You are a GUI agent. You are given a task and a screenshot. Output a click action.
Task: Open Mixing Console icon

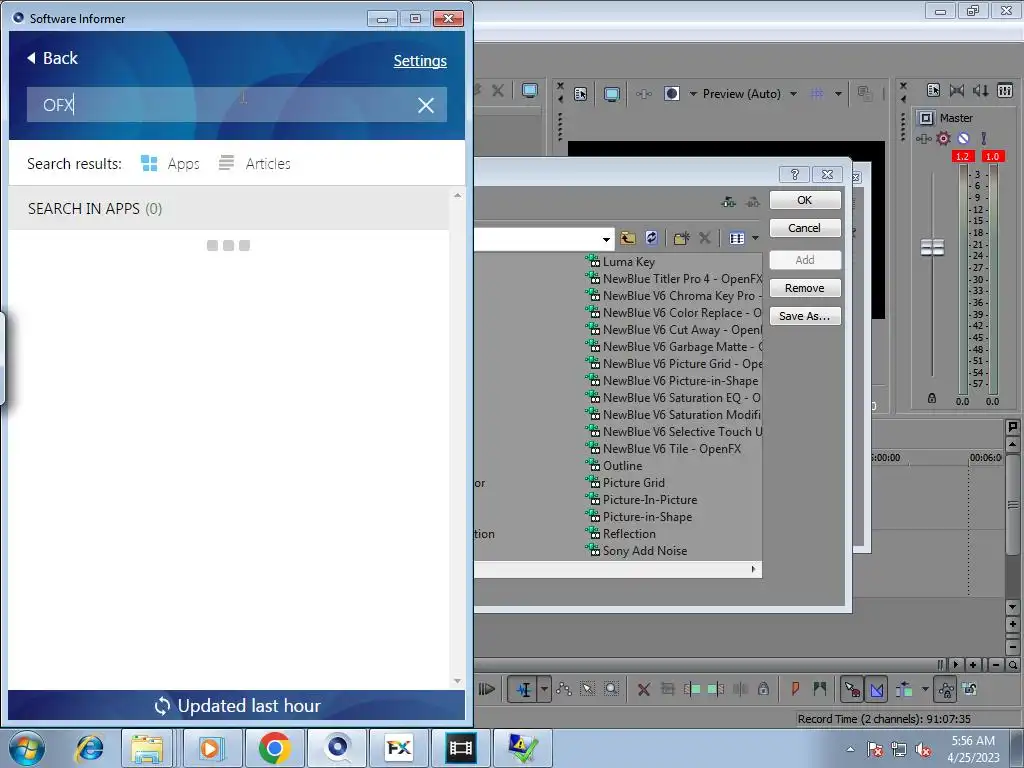[x=1005, y=90]
